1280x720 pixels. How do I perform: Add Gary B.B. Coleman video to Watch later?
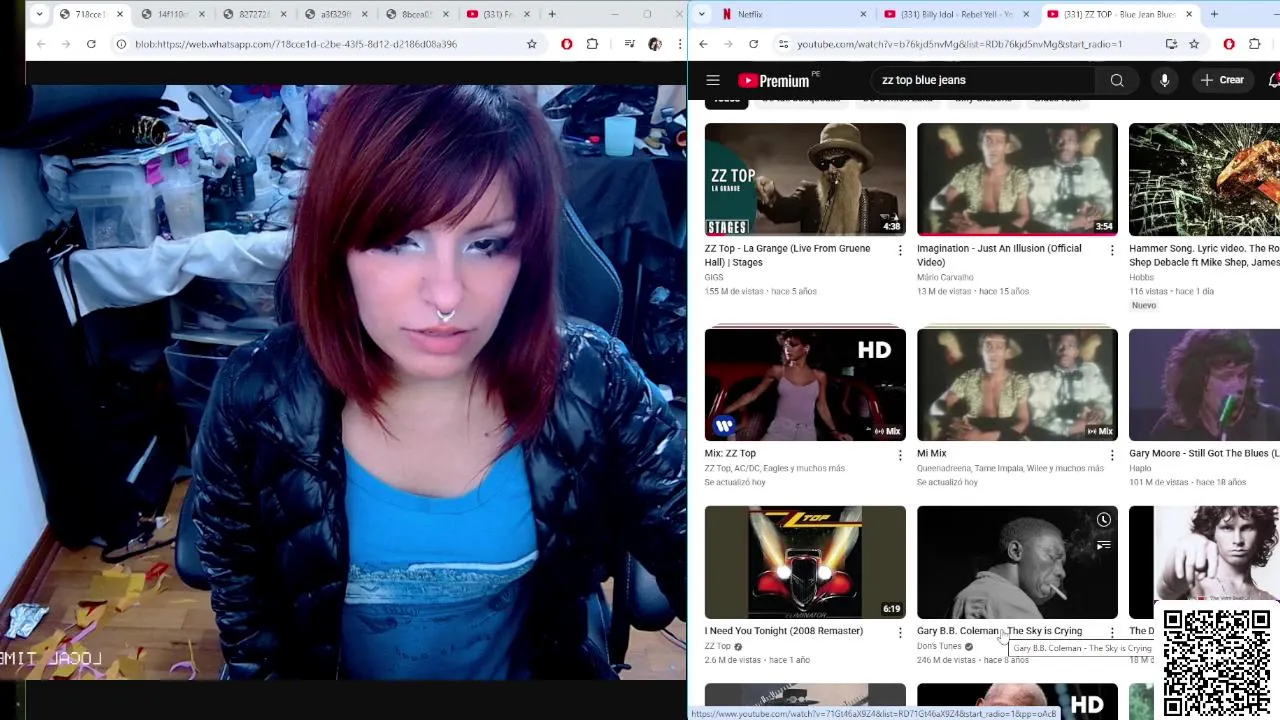(x=1103, y=520)
